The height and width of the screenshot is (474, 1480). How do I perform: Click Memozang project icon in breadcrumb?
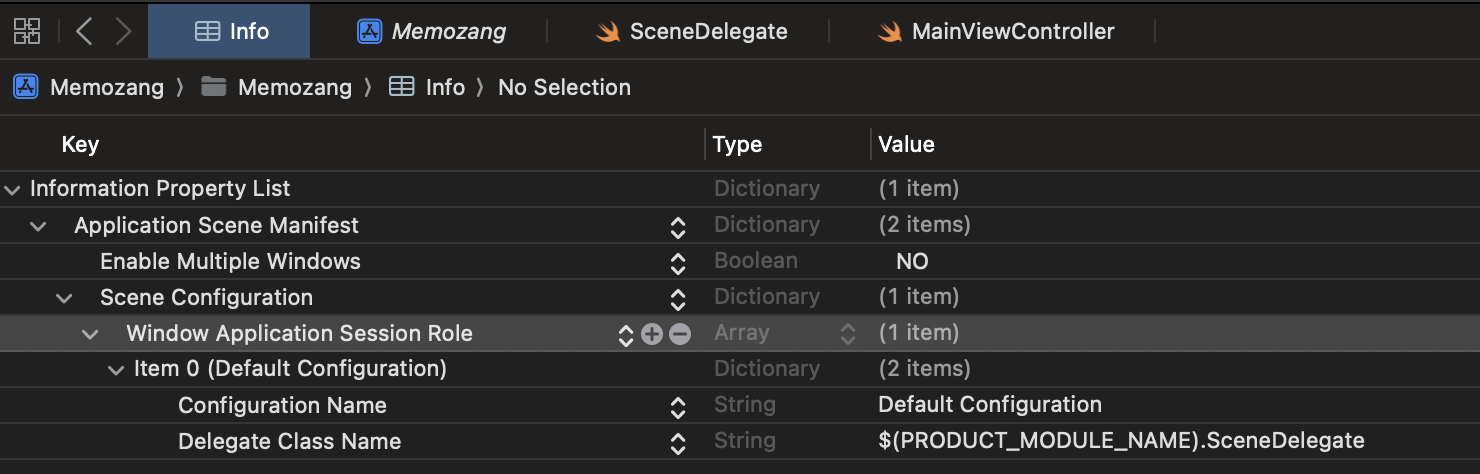point(25,87)
